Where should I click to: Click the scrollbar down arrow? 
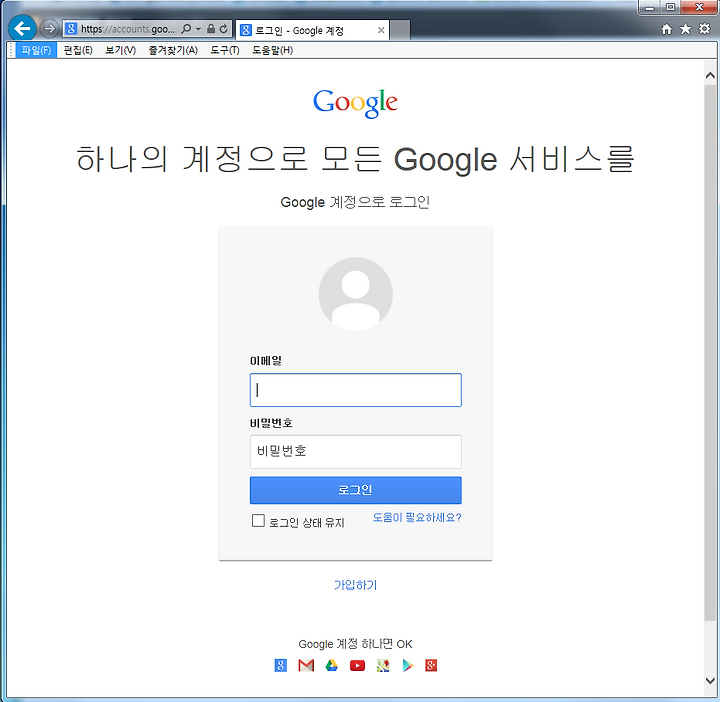point(710,680)
